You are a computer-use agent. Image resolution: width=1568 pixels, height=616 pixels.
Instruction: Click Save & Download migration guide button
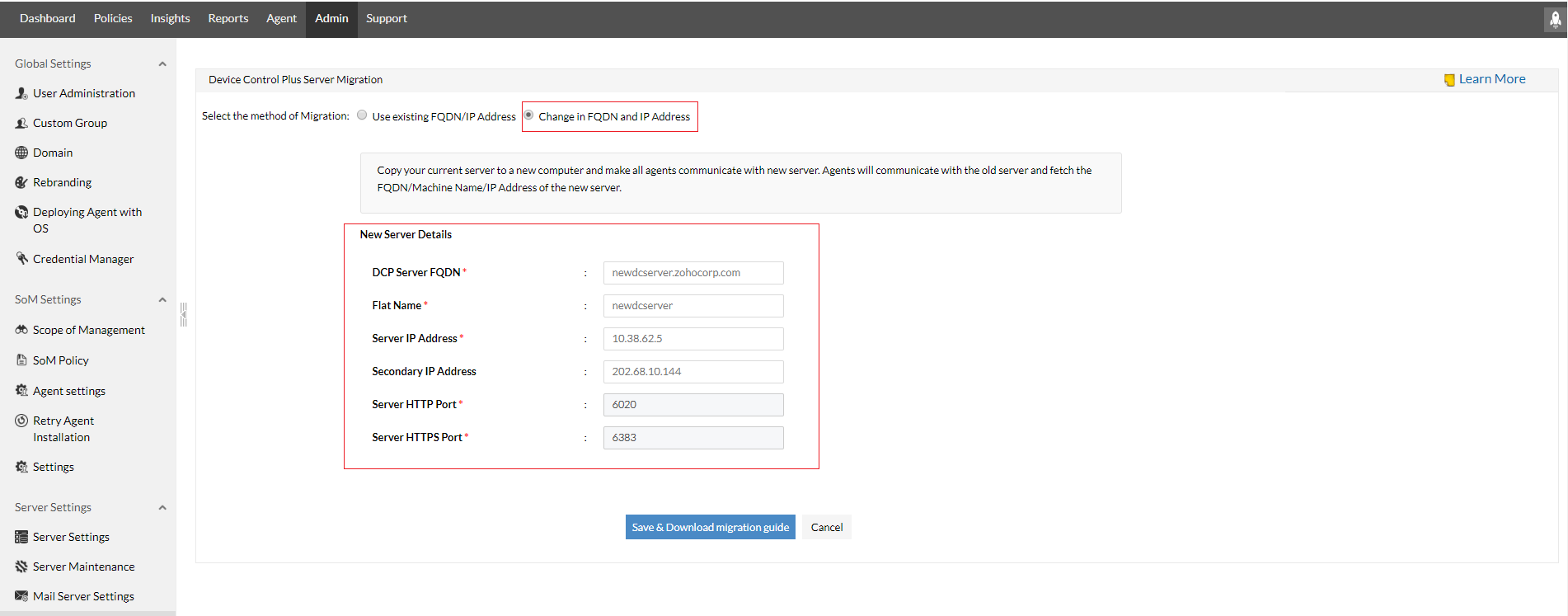pyautogui.click(x=711, y=527)
